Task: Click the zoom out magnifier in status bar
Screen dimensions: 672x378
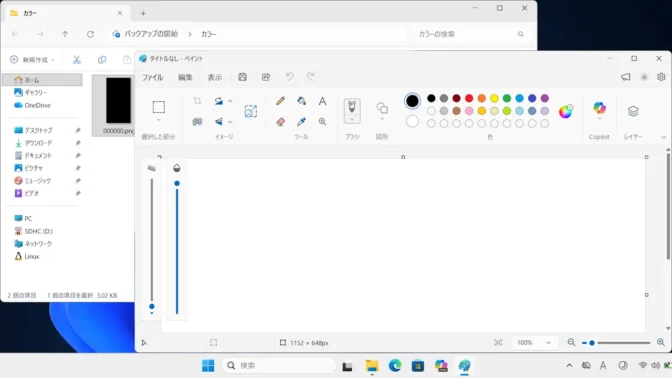Action: pyautogui.click(x=571, y=342)
